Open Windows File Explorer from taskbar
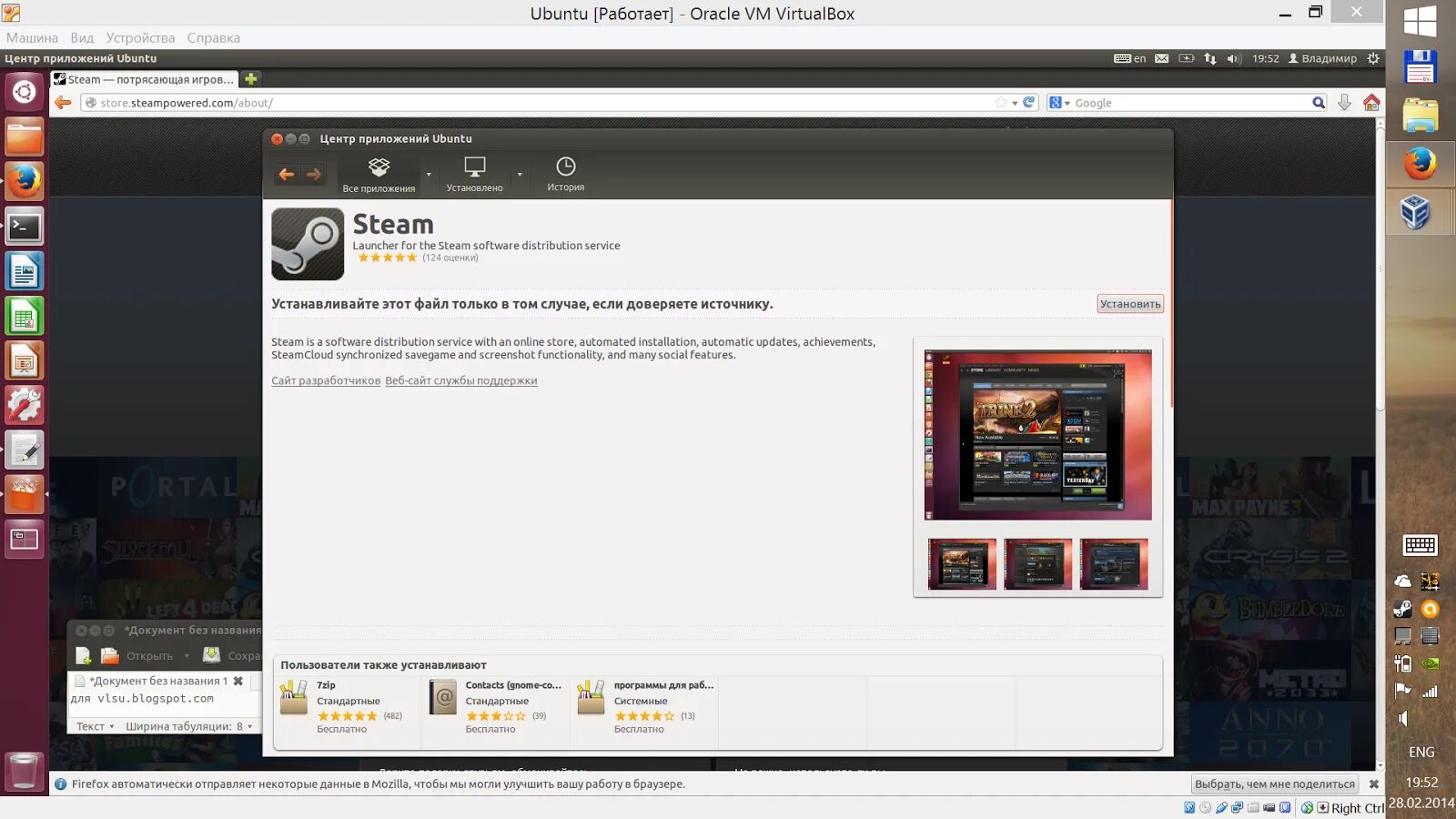 [1421, 116]
